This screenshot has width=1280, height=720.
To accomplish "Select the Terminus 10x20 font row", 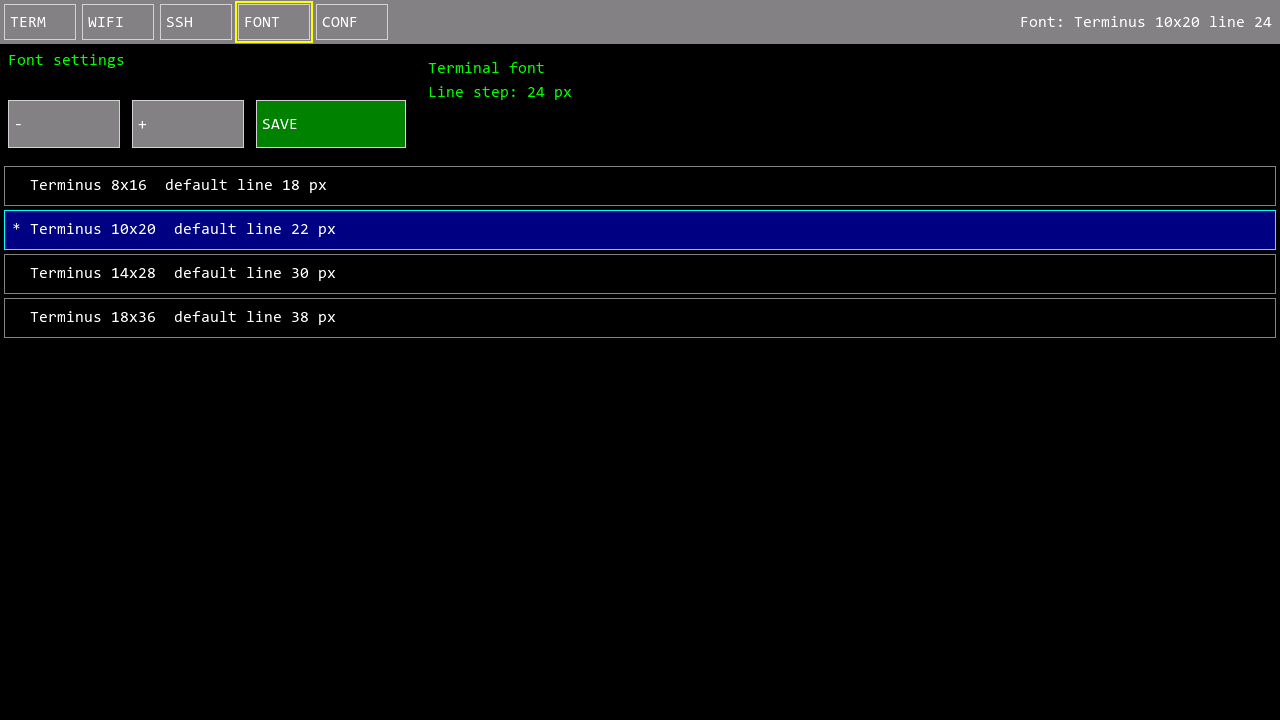I will [x=640, y=230].
